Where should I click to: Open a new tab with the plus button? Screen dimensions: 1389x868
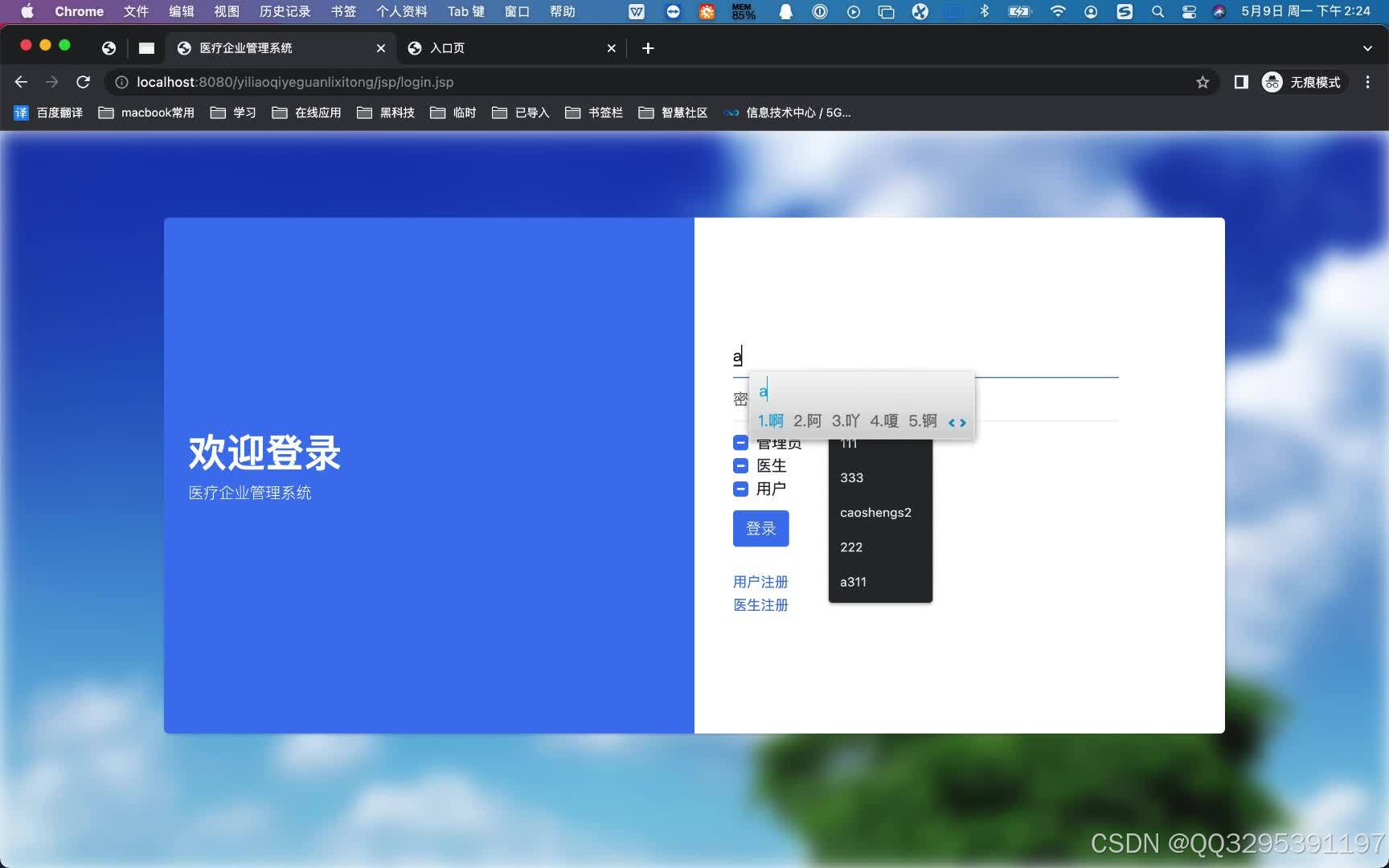point(648,48)
